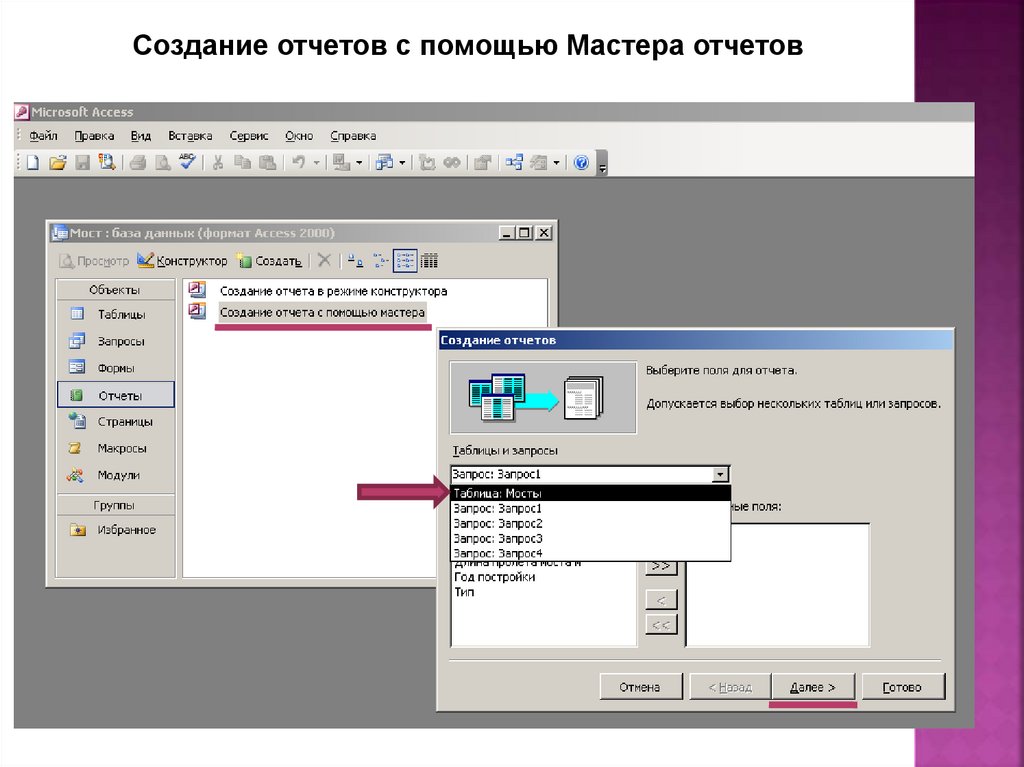Viewport: 1024px width, 767px height.
Task: Run the ABC spelling check icon
Action: coord(187,162)
